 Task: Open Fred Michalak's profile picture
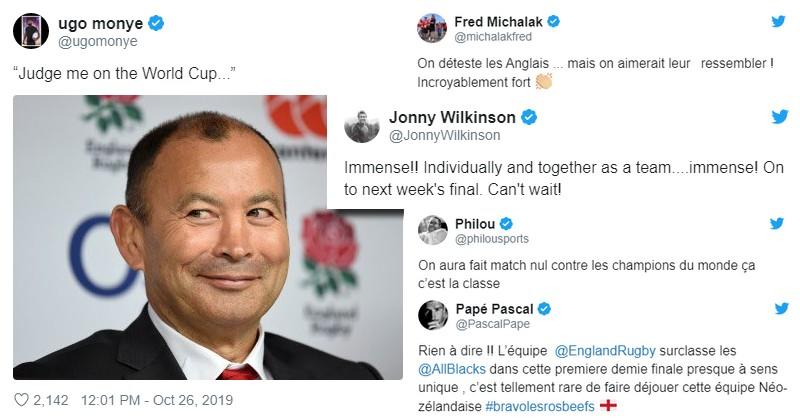pyautogui.click(x=431, y=29)
